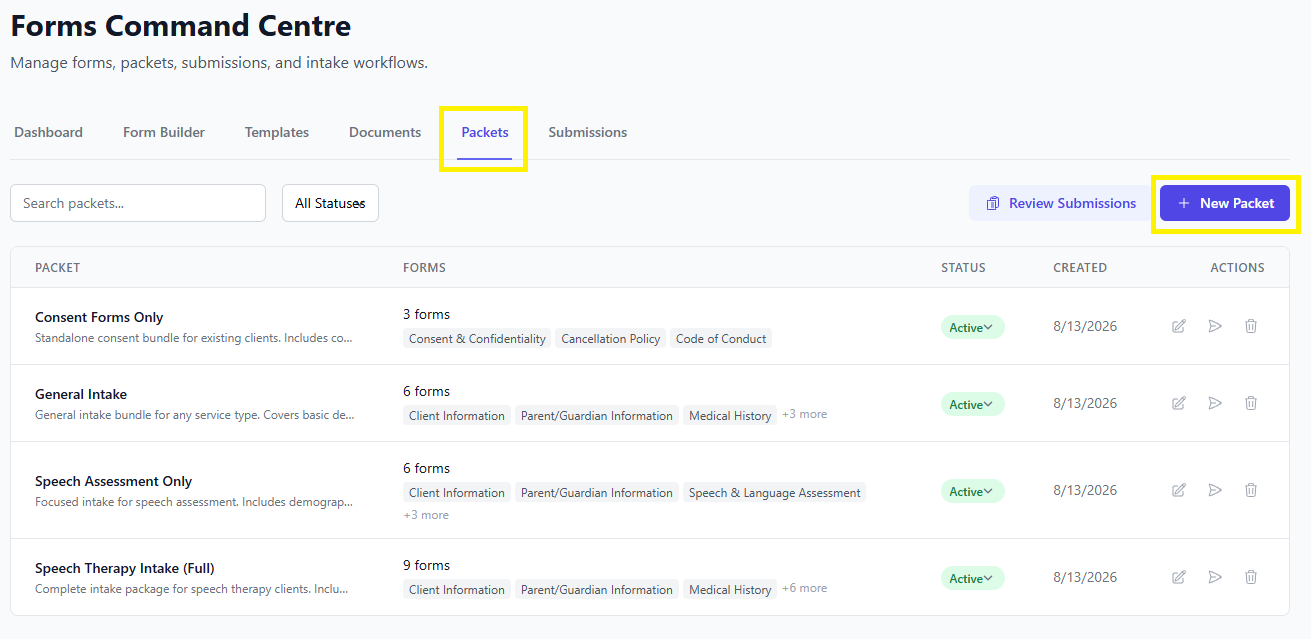This screenshot has height=639, width=1311.
Task: Delete the Speech Therapy Intake (Full) packet
Action: 1251,577
